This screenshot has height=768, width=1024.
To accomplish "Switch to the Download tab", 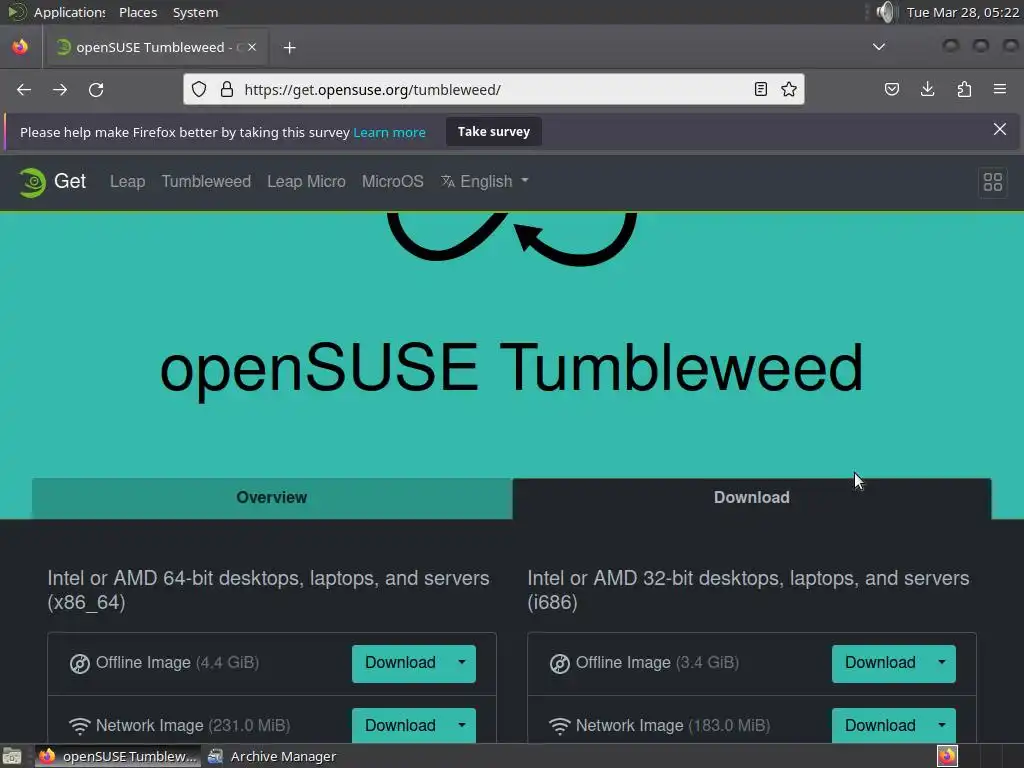I will click(752, 498).
